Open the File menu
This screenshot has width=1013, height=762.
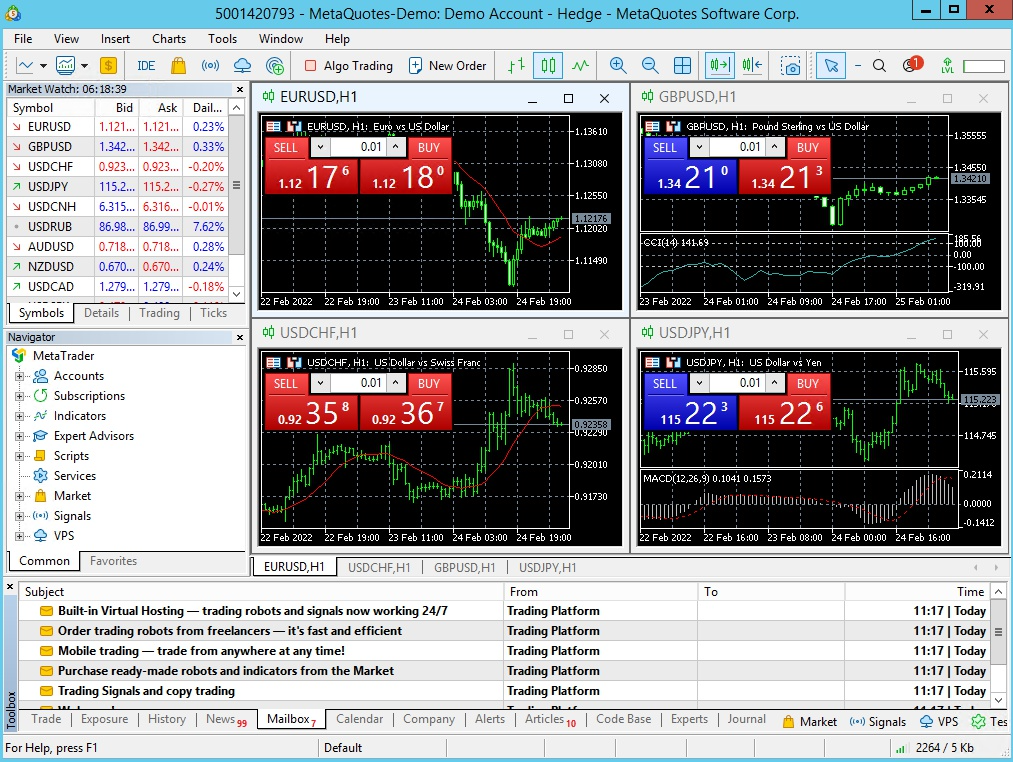tap(23, 39)
